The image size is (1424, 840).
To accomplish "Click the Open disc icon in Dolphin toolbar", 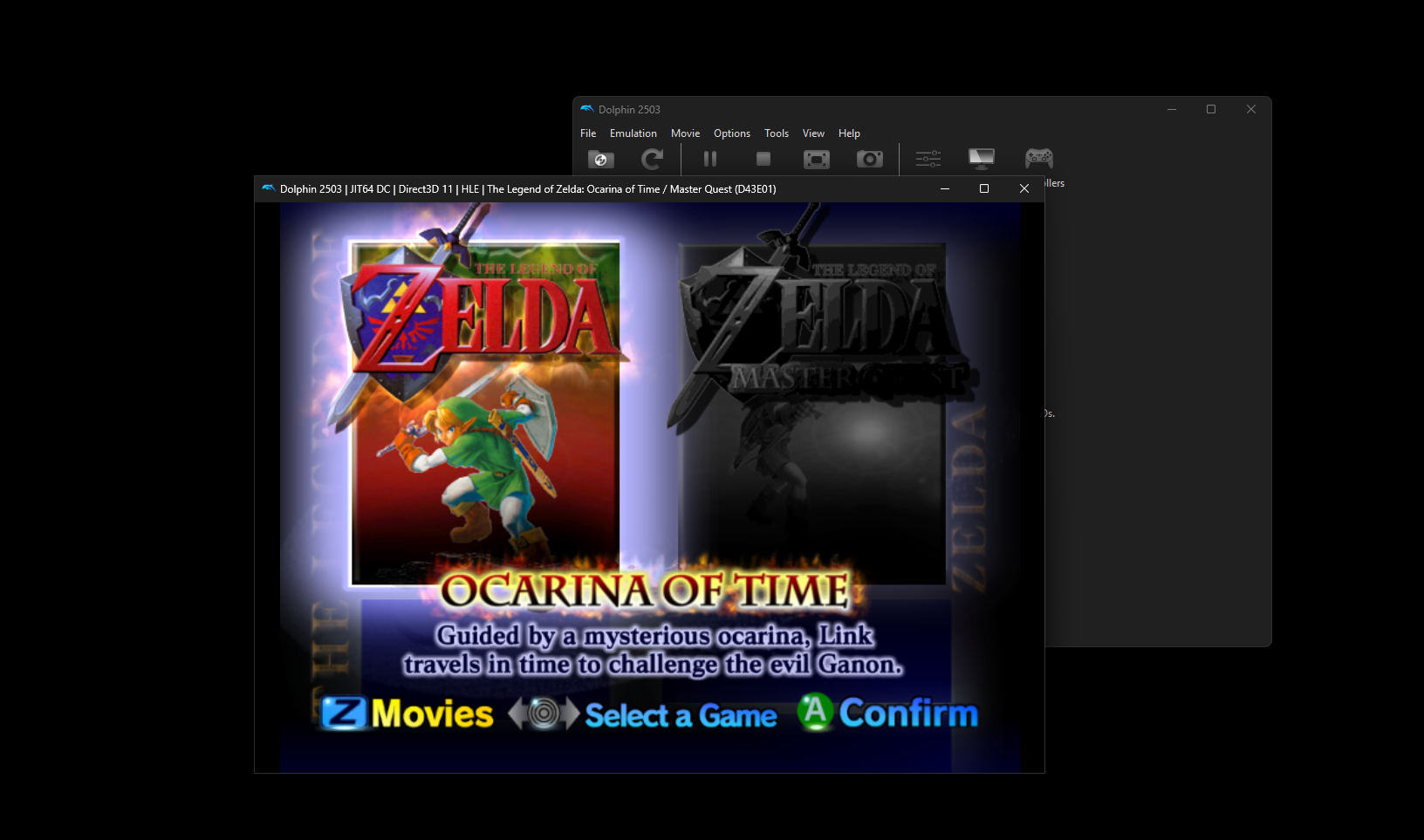I will click(x=601, y=159).
